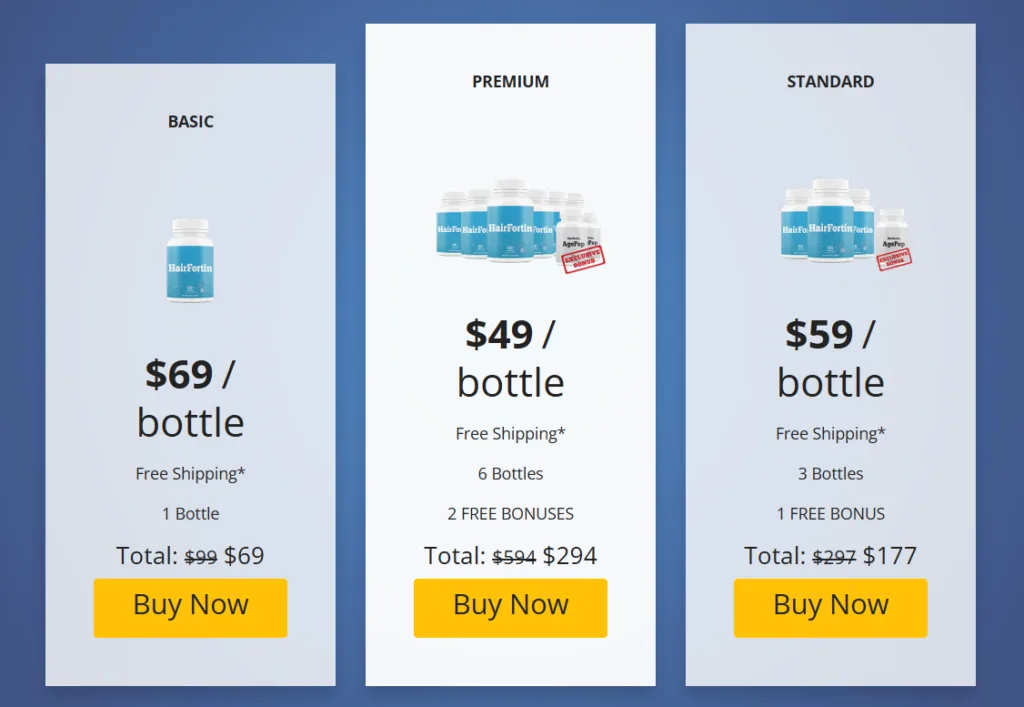Click the single HairFortin bottle in Basic plan
The width and height of the screenshot is (1024, 707).
(190, 258)
